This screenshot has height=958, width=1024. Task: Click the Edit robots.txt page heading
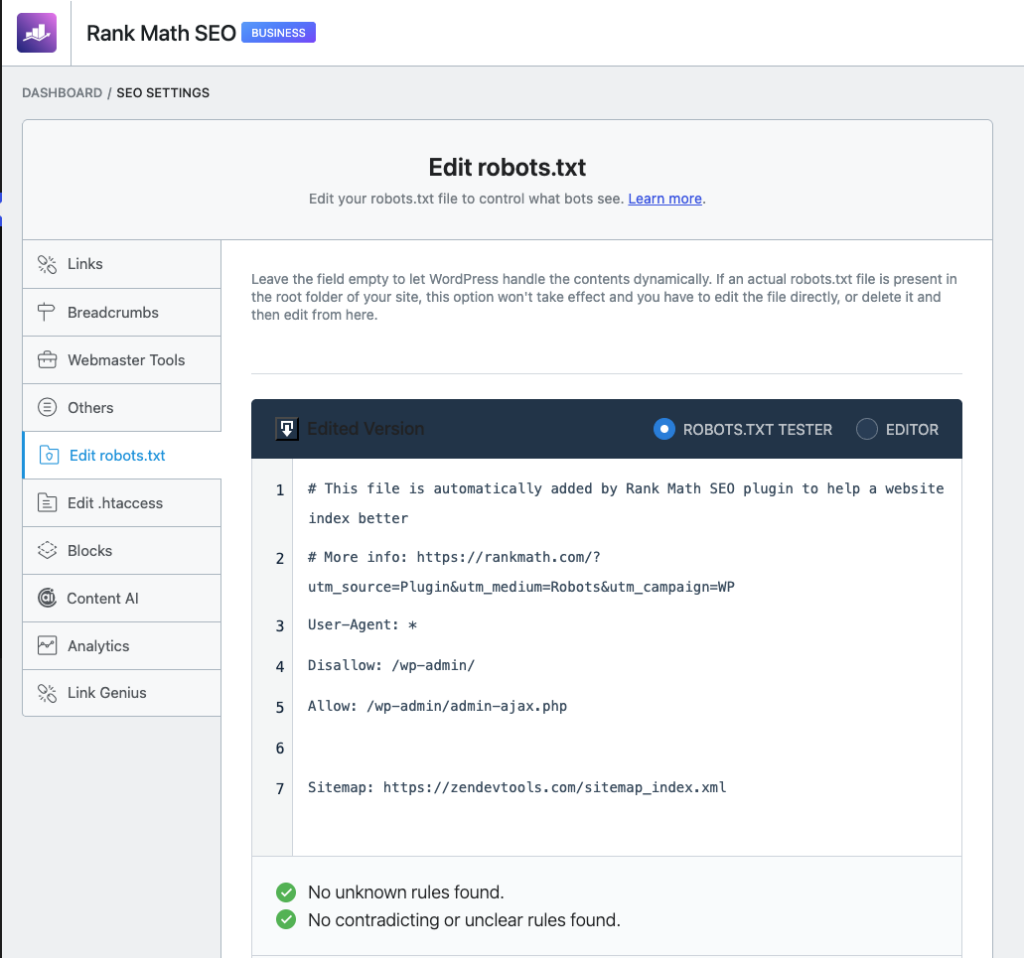(x=507, y=168)
